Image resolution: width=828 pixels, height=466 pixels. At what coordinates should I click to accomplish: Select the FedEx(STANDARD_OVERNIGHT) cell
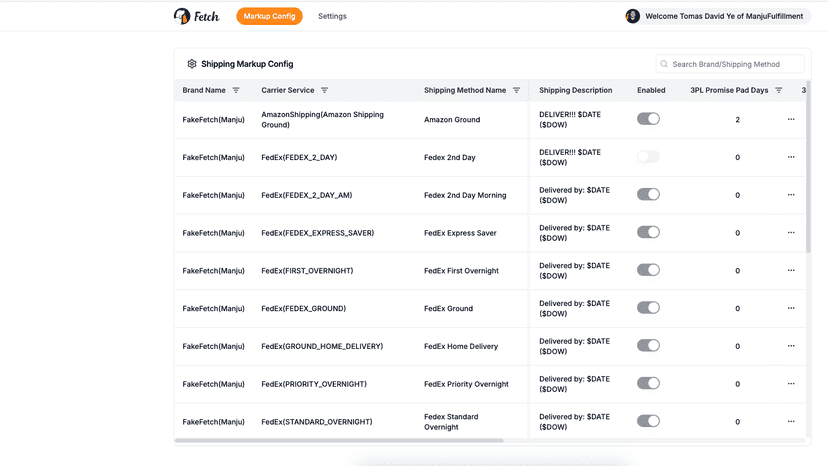click(317, 422)
